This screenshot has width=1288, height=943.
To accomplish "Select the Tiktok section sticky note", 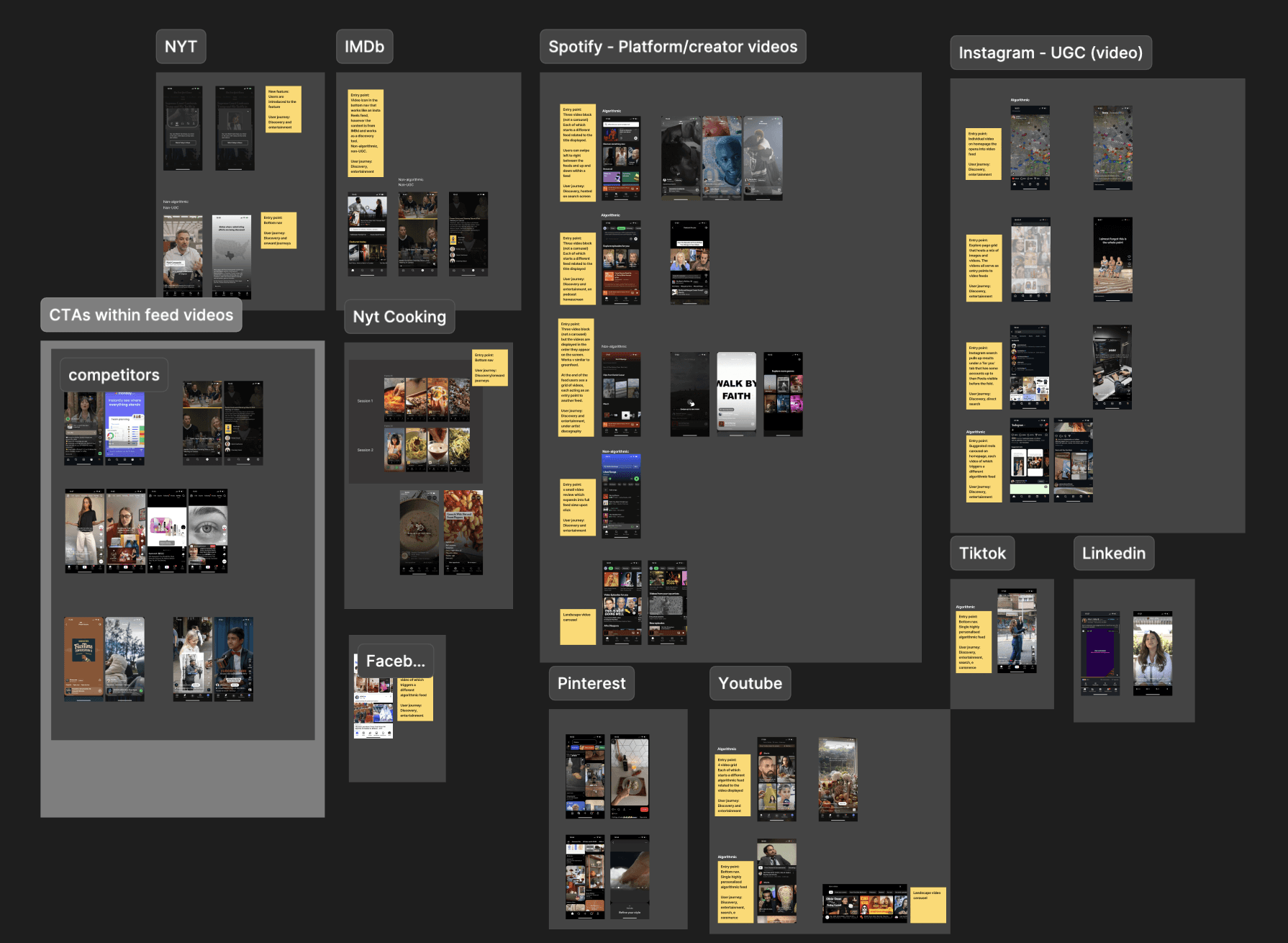I will 974,642.
